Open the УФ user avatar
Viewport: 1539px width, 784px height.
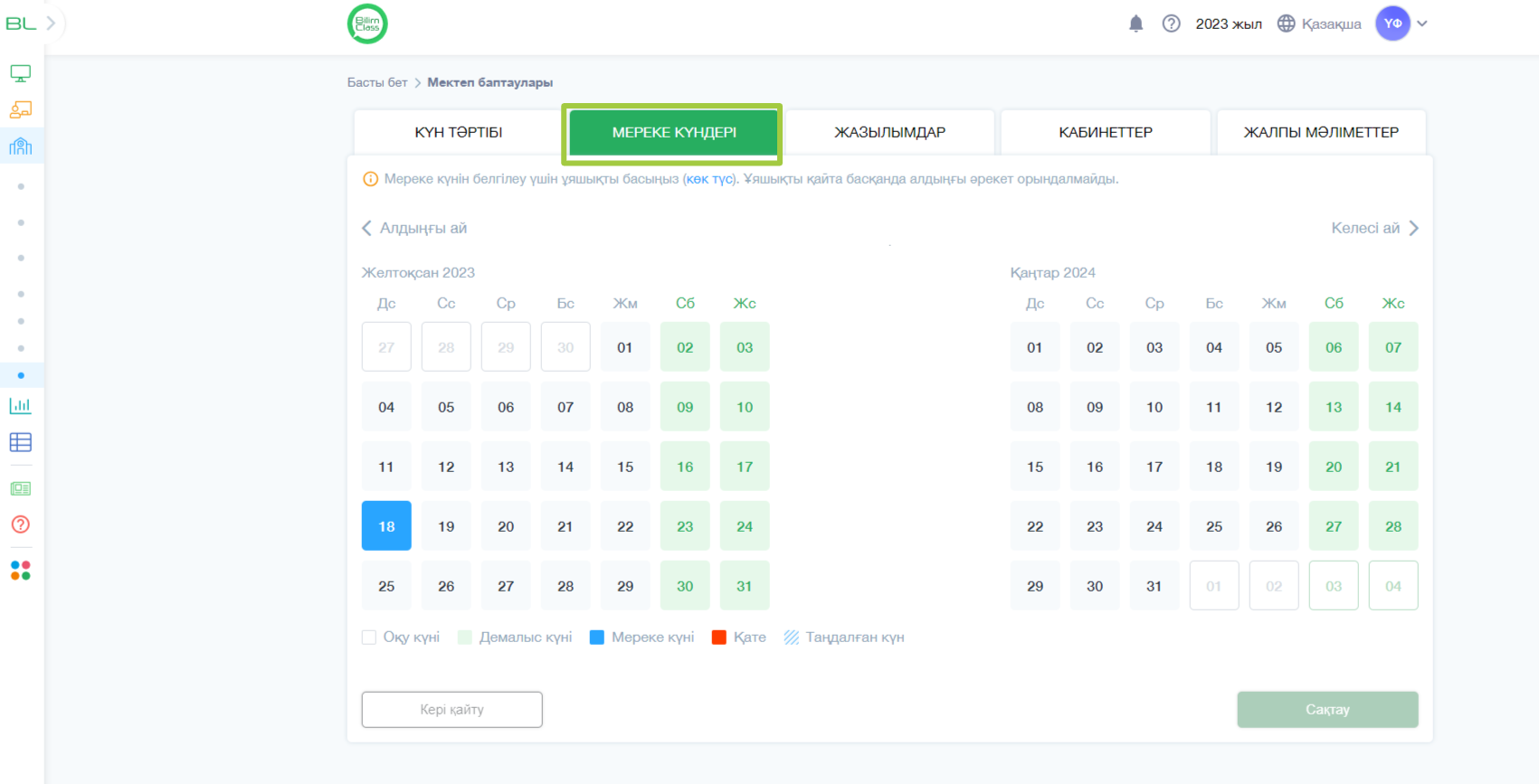[x=1393, y=24]
